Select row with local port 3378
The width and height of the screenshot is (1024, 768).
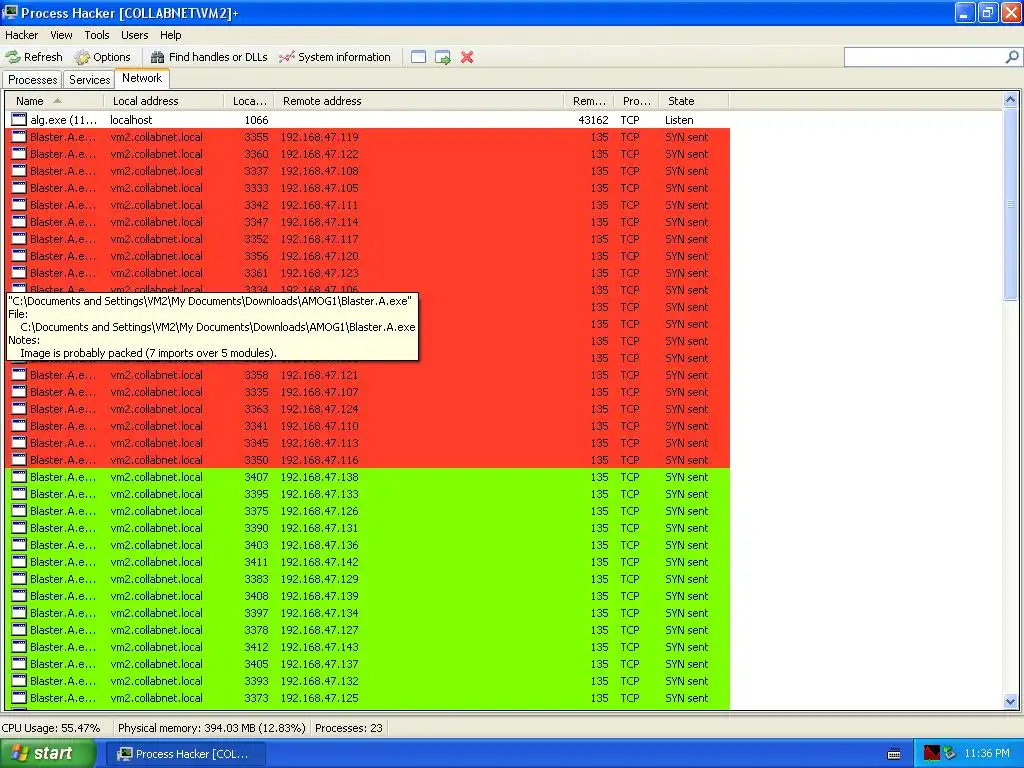click(368, 630)
